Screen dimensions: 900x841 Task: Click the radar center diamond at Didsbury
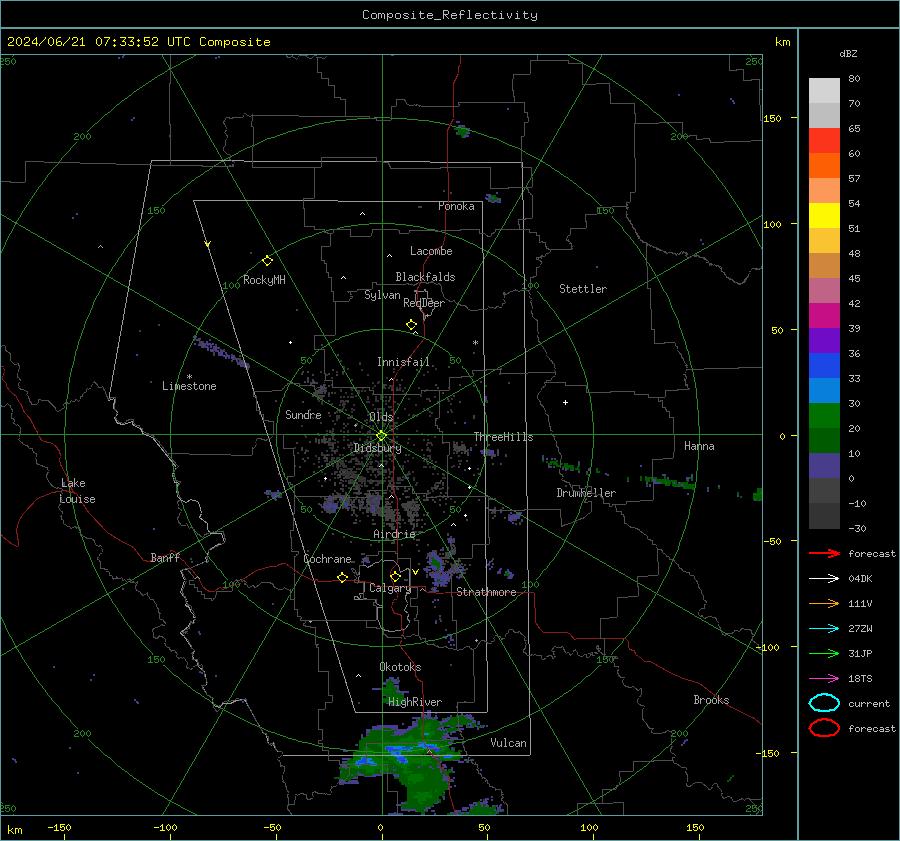pyautogui.click(x=381, y=436)
